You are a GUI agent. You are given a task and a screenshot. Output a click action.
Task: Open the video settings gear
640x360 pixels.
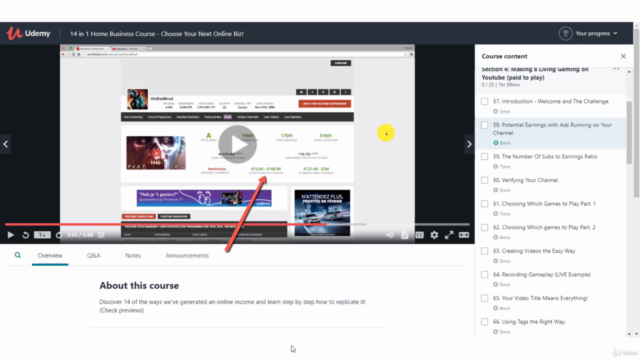(434, 235)
